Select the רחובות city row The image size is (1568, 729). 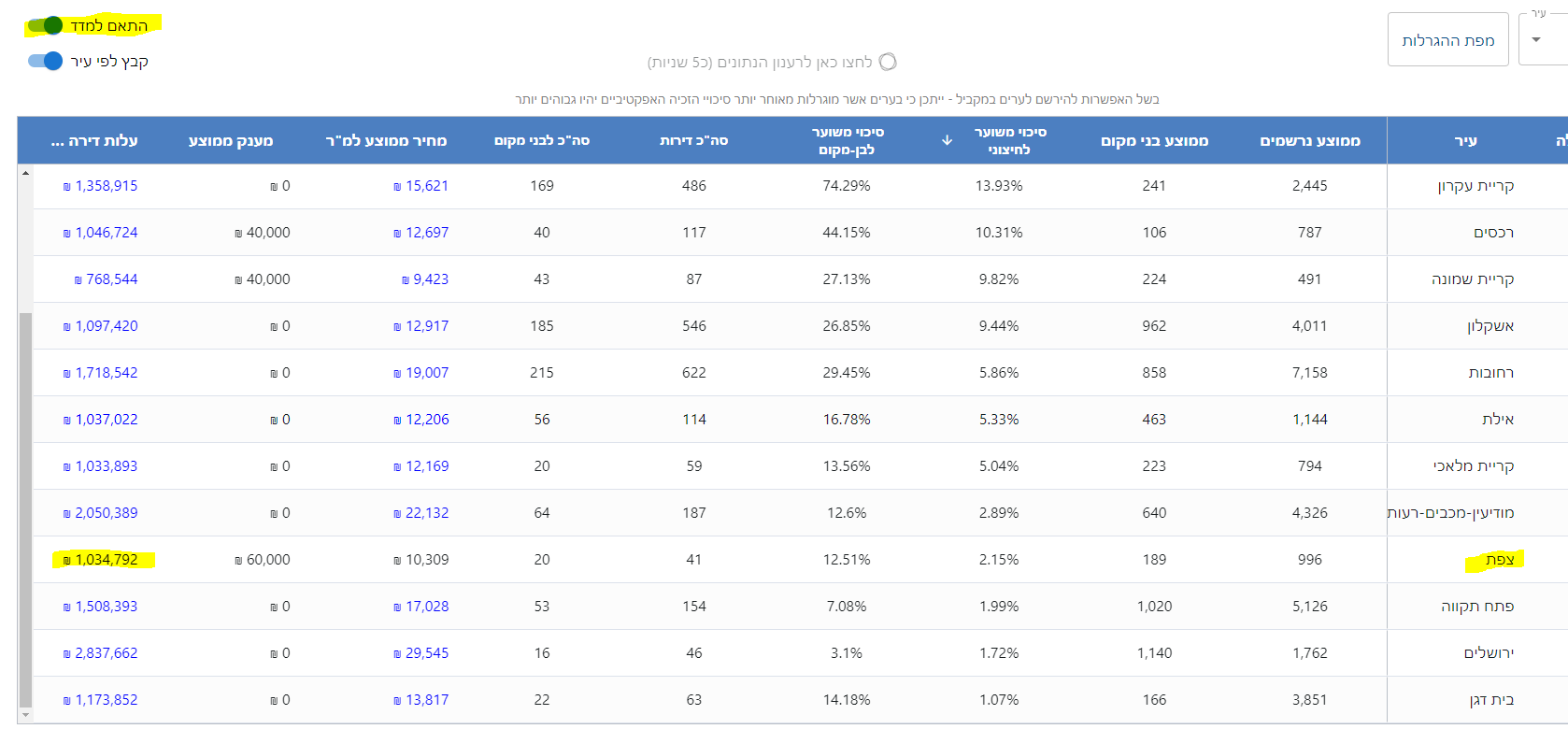[x=1490, y=373]
